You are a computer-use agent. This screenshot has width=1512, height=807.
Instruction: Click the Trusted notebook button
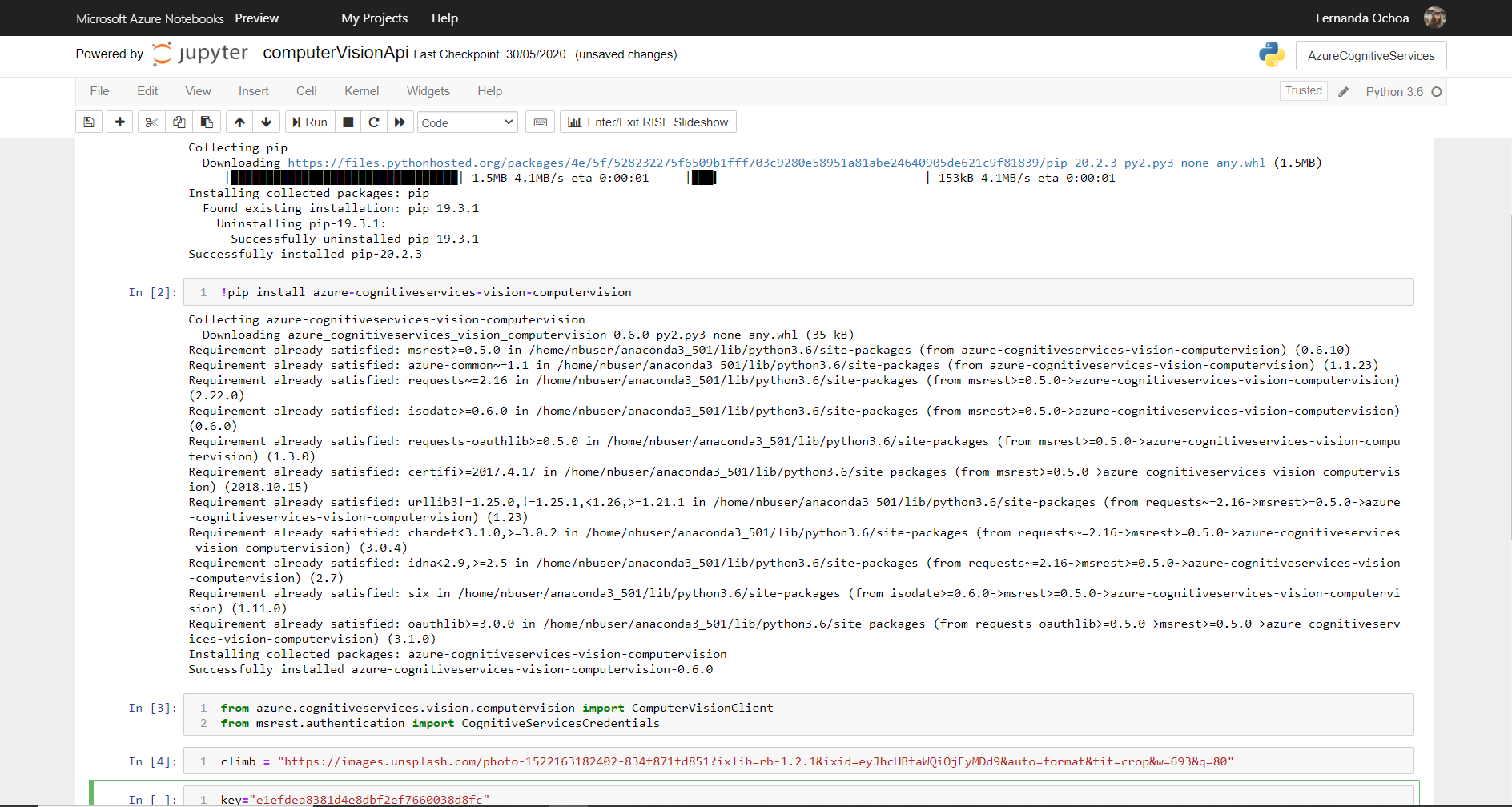[1304, 91]
